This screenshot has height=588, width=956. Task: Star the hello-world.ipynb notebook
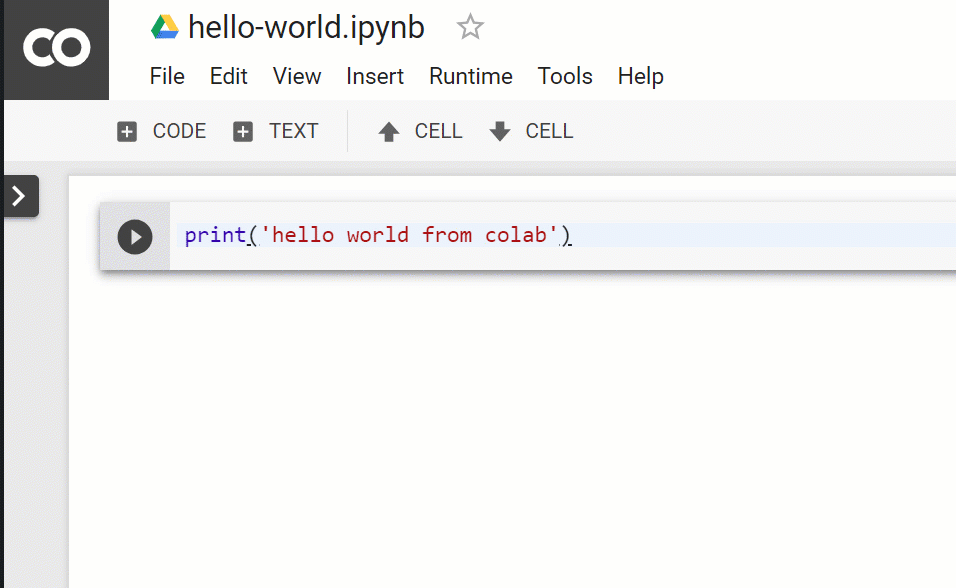(x=470, y=28)
